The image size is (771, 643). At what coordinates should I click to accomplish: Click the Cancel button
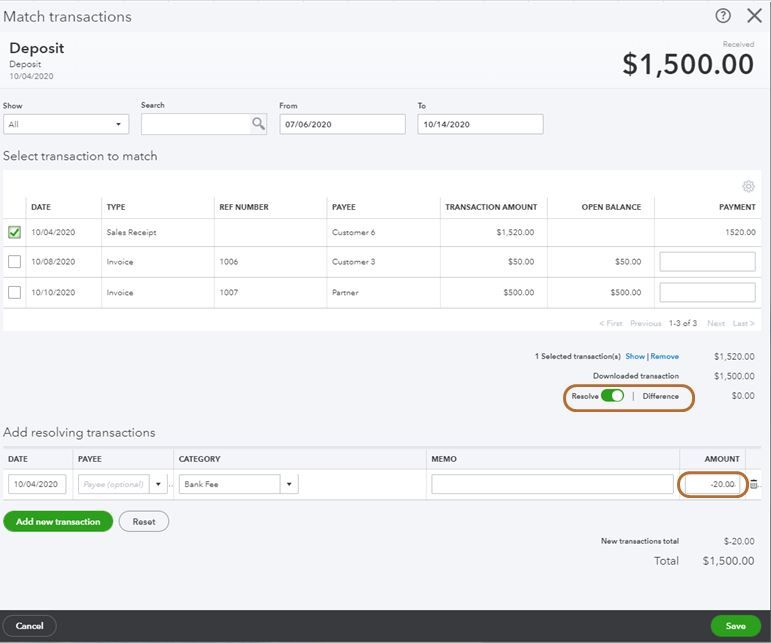[30, 626]
